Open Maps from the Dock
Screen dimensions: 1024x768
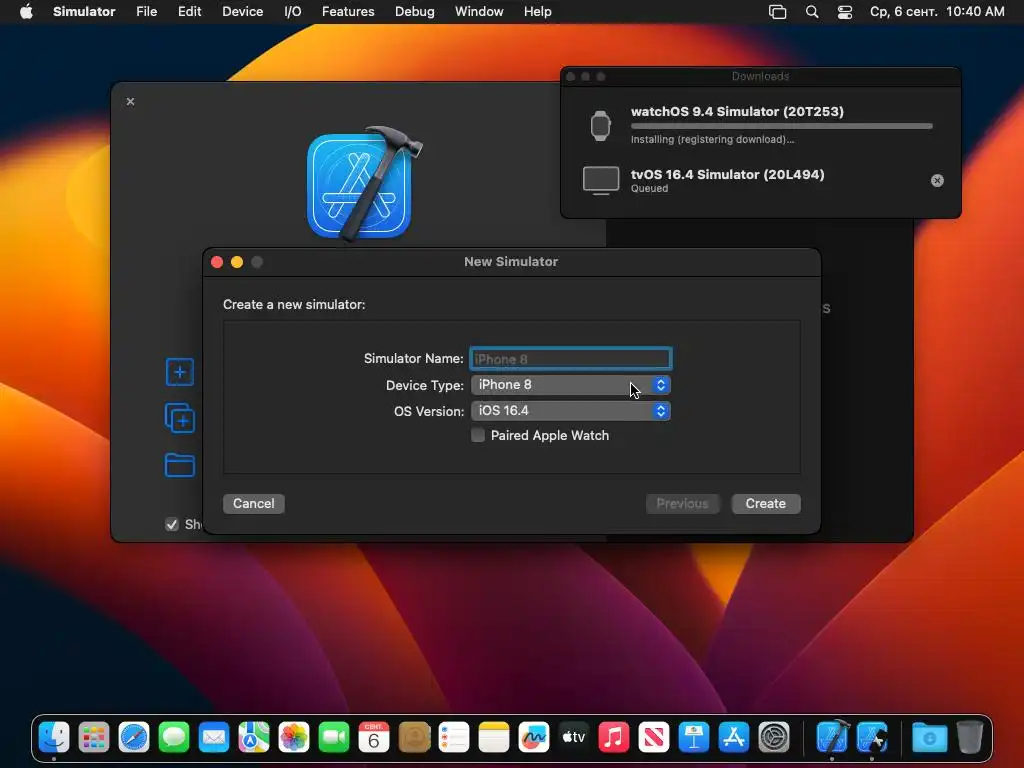254,738
